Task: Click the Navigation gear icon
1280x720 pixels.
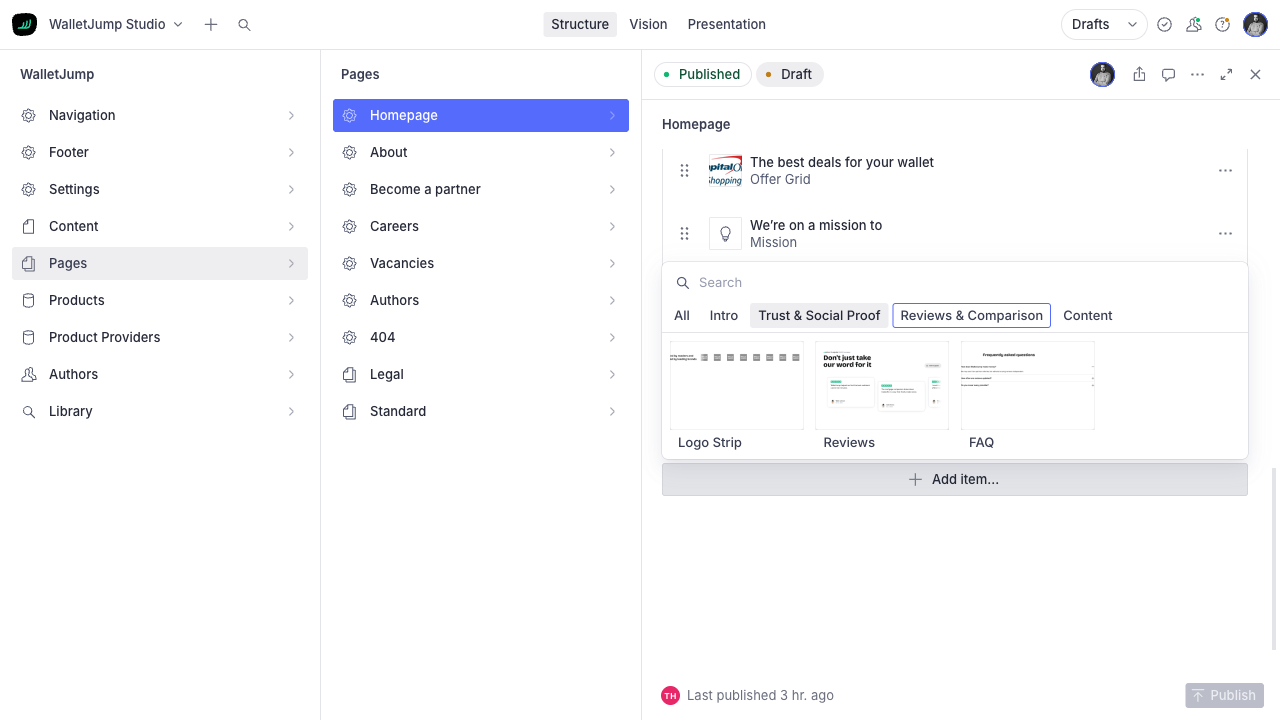Action: pyautogui.click(x=29, y=115)
